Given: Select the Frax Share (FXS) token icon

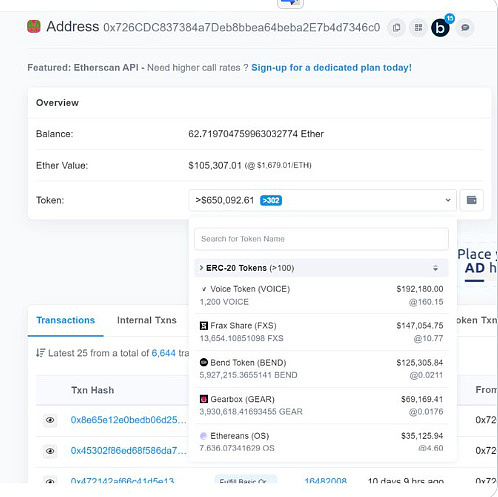Looking at the screenshot, I should click(203, 326).
